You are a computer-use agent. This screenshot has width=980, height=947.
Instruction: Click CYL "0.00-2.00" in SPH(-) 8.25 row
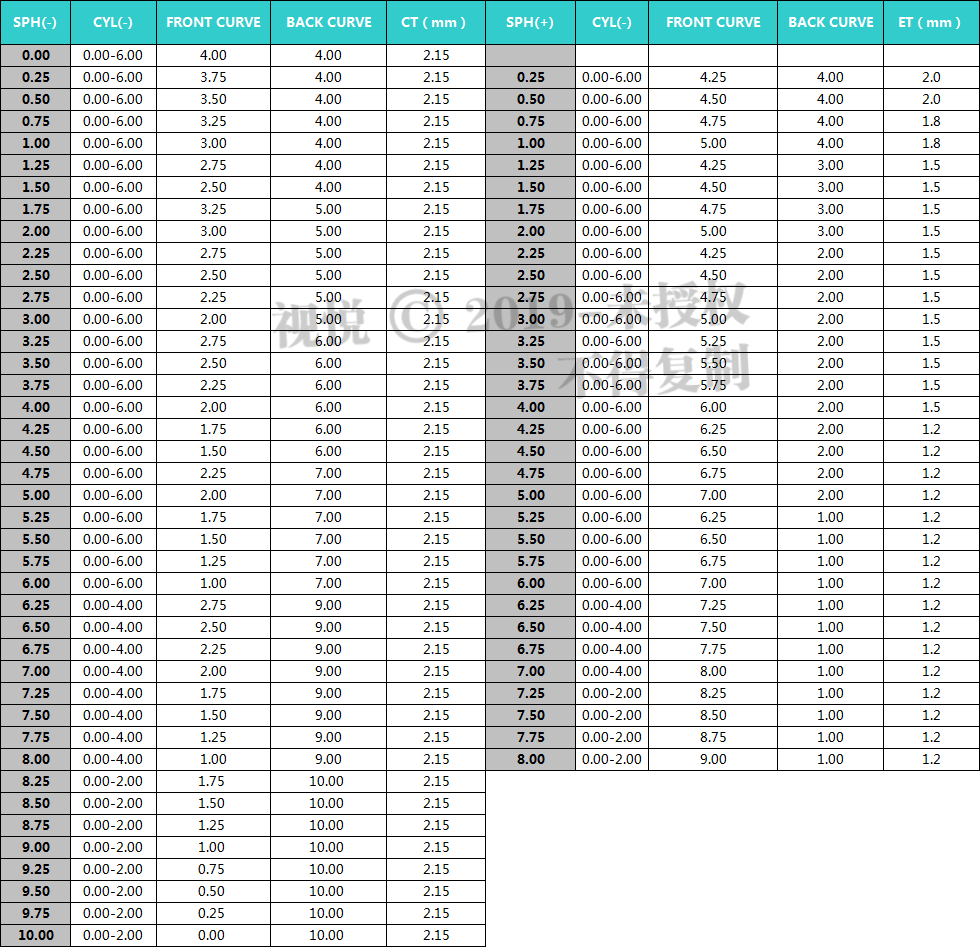112,782
